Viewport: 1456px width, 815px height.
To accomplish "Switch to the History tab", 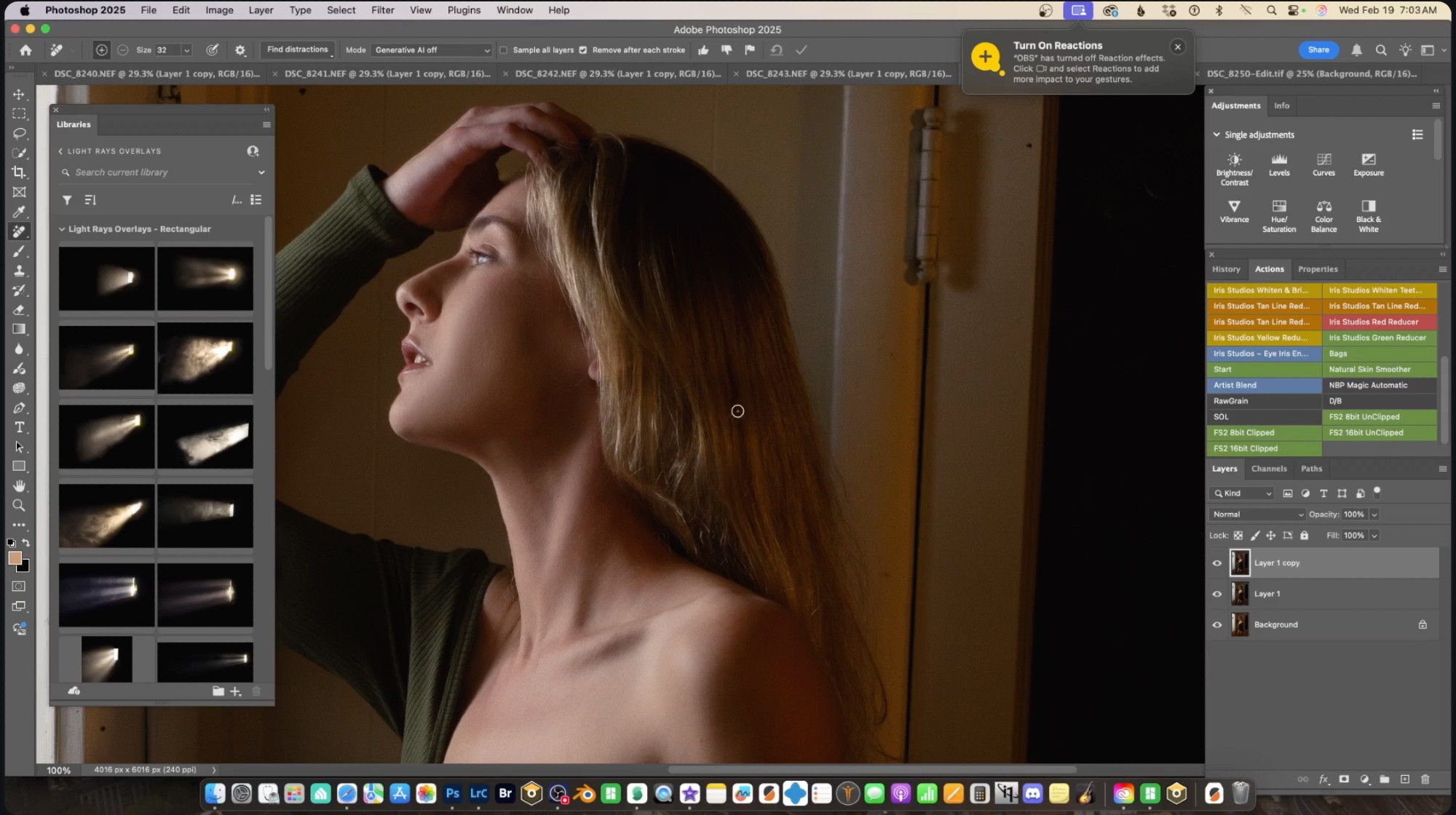I will point(1226,269).
